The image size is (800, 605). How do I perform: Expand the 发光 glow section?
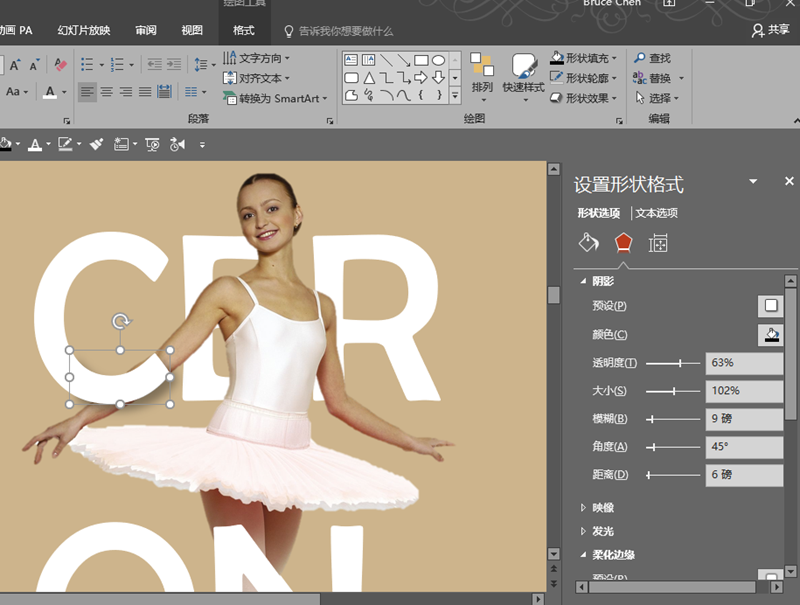pyautogui.click(x=583, y=531)
